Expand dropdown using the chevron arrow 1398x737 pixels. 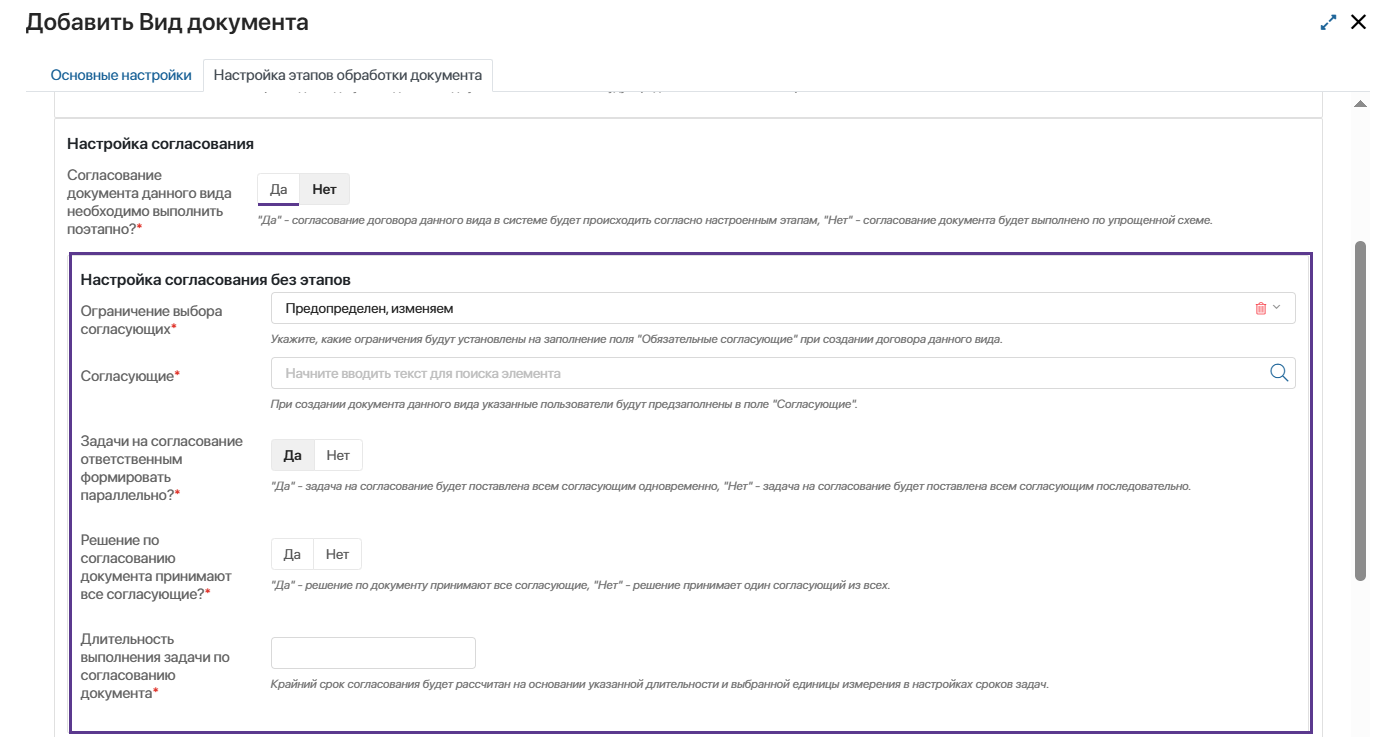tap(1276, 308)
